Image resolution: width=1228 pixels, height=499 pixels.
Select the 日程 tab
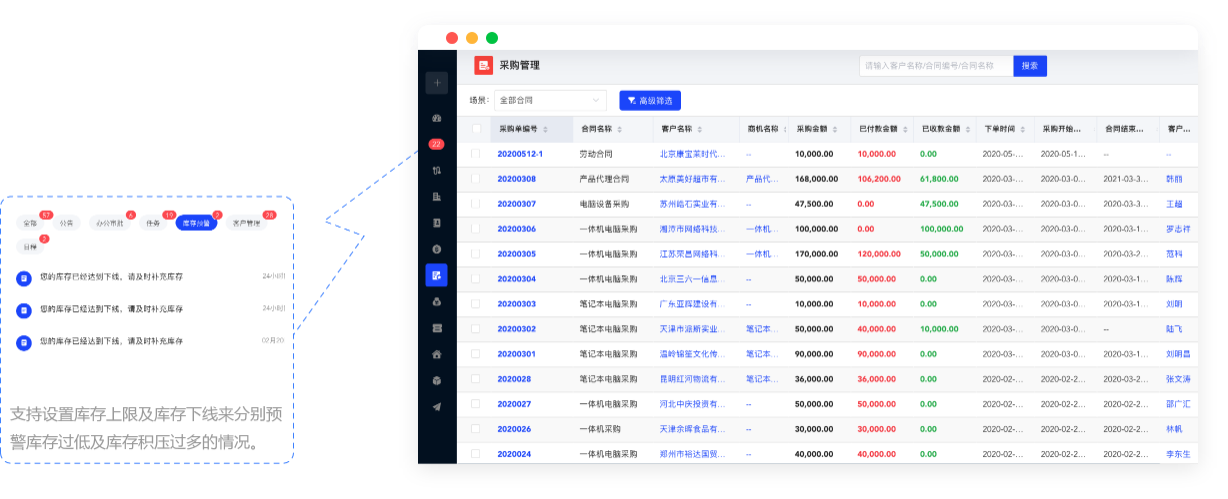(x=31, y=245)
